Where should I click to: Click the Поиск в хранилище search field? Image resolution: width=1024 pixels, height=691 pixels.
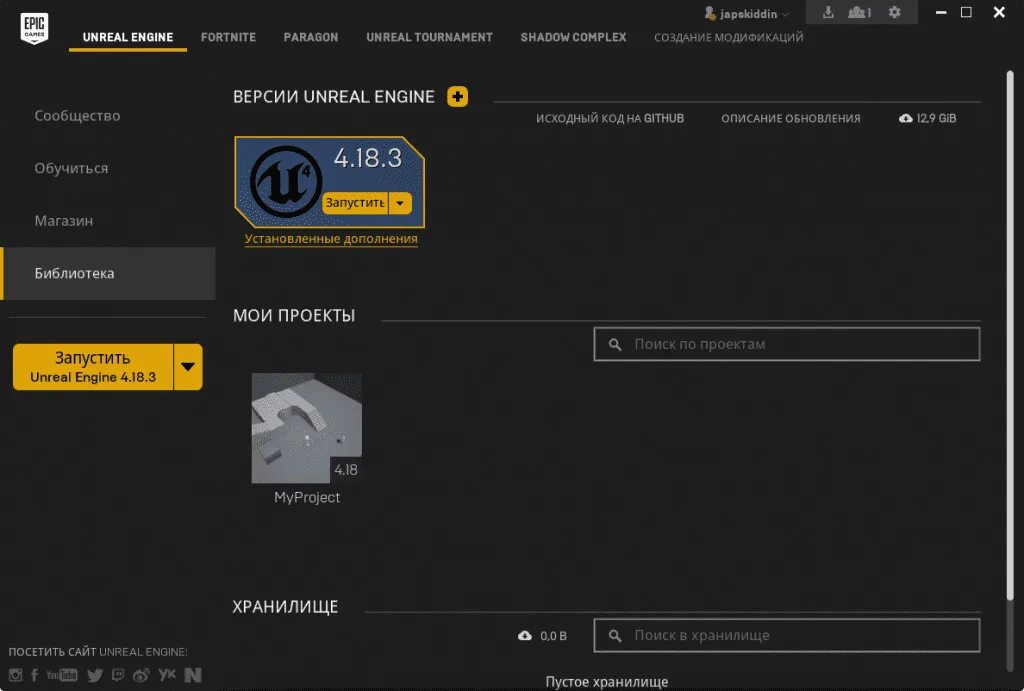tap(787, 635)
